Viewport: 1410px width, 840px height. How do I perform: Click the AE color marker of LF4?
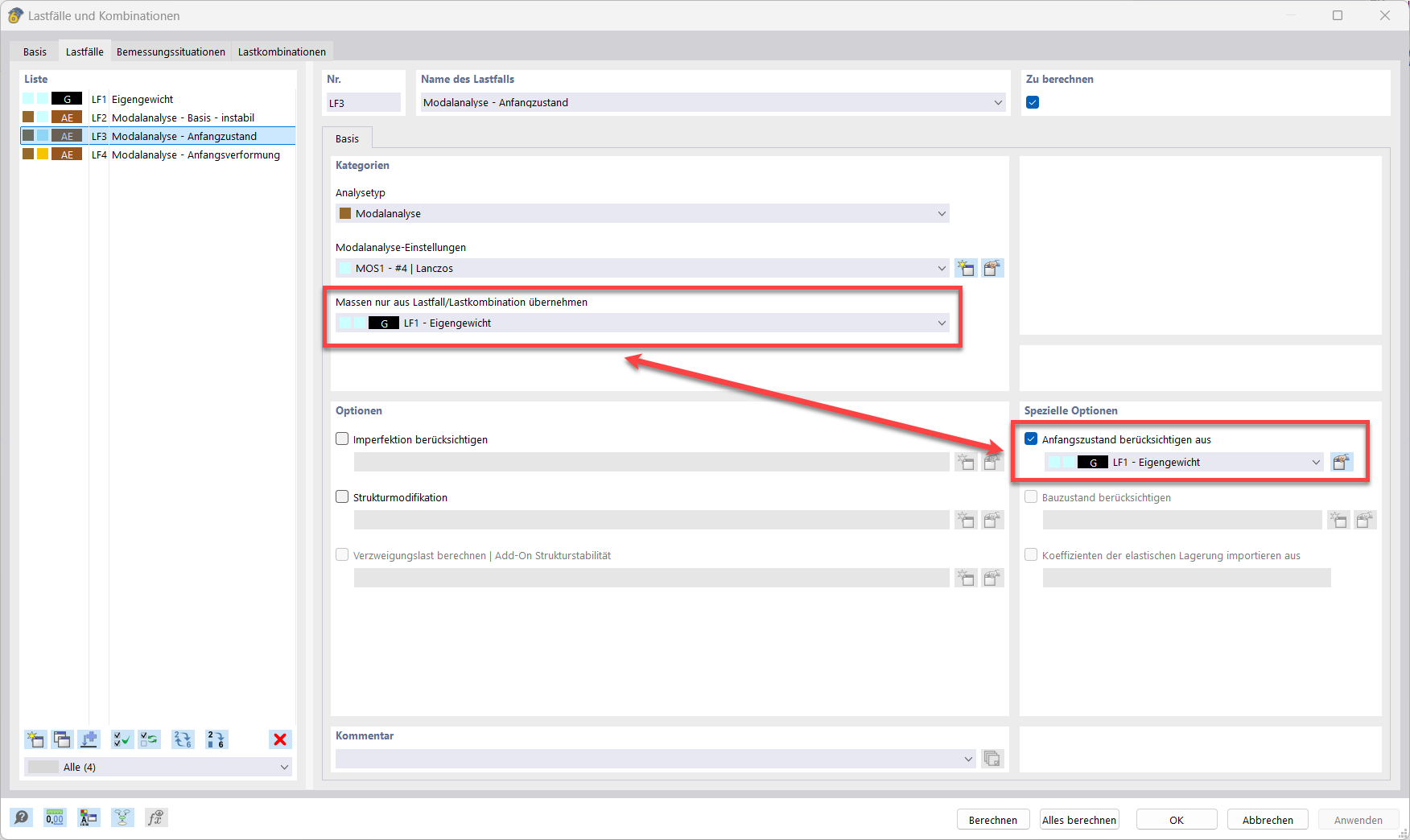pyautogui.click(x=66, y=154)
